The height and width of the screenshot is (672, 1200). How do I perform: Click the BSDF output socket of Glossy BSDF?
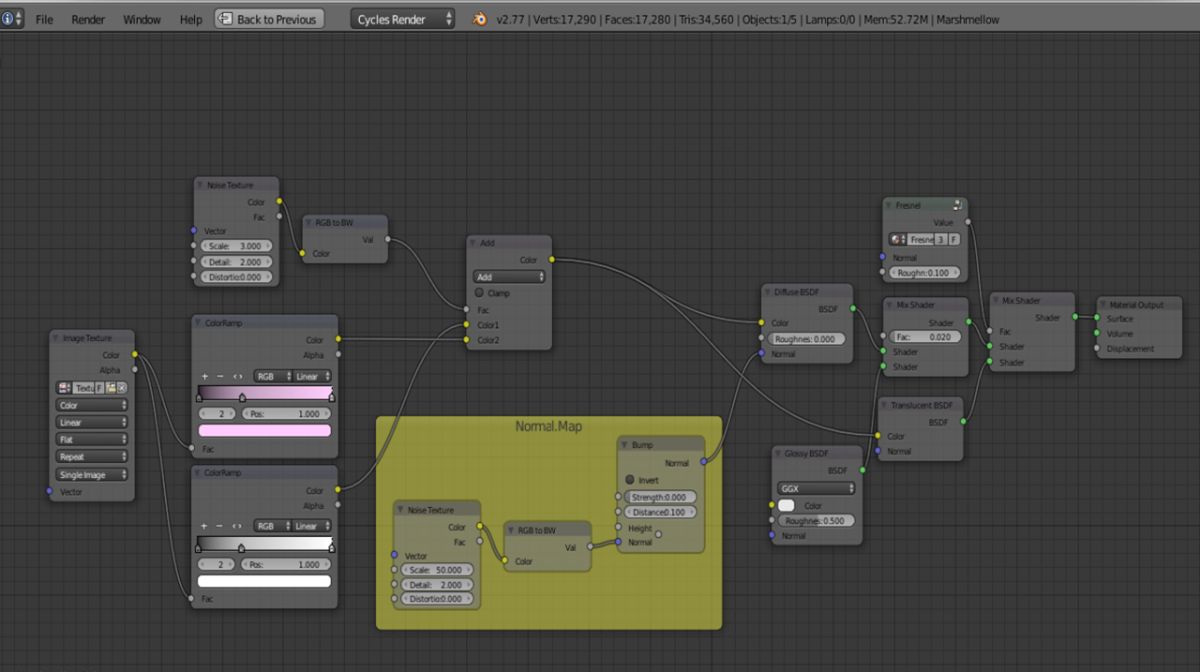tap(862, 470)
